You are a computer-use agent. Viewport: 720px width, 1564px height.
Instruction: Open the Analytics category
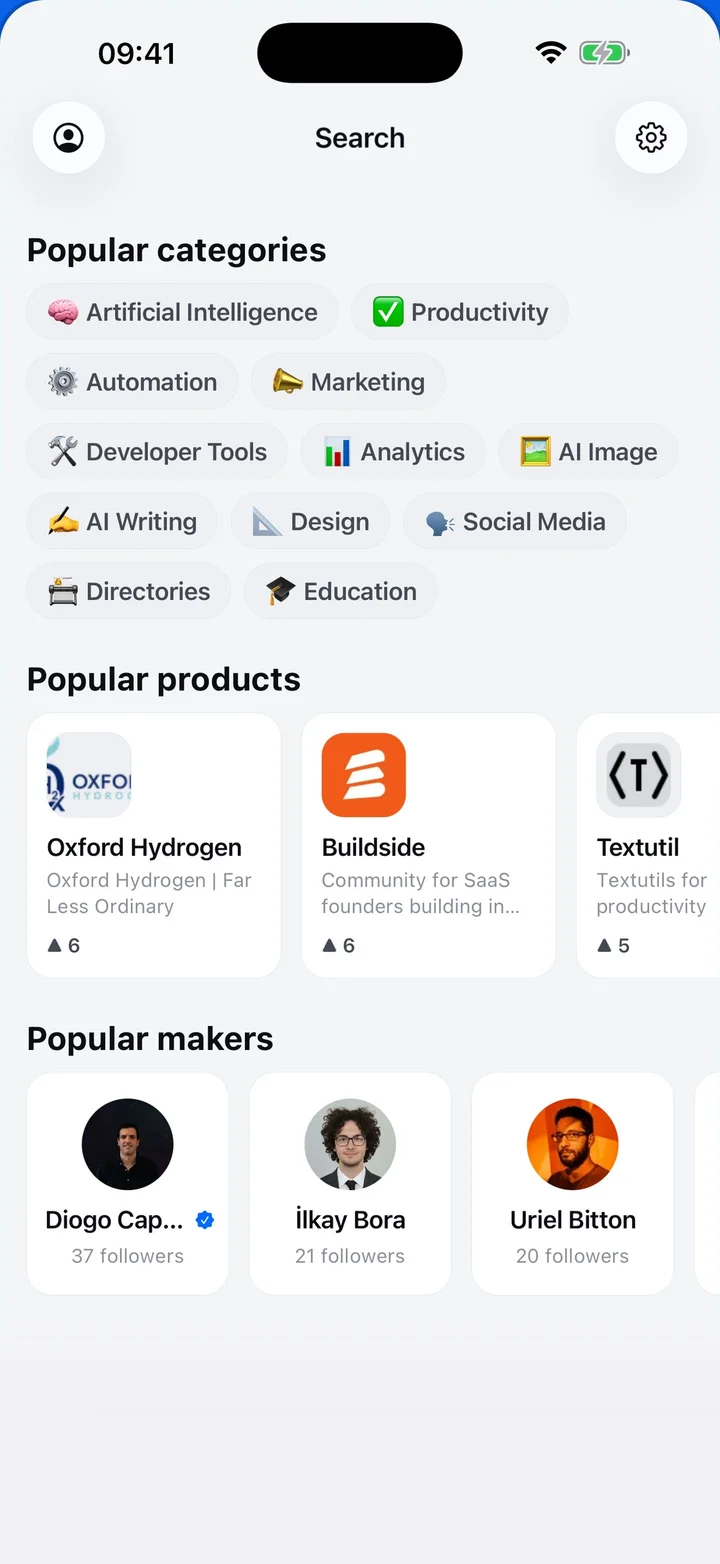pyautogui.click(x=393, y=452)
